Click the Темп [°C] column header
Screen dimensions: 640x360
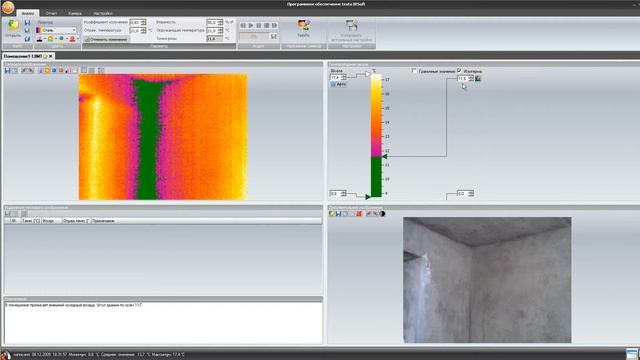(31, 221)
